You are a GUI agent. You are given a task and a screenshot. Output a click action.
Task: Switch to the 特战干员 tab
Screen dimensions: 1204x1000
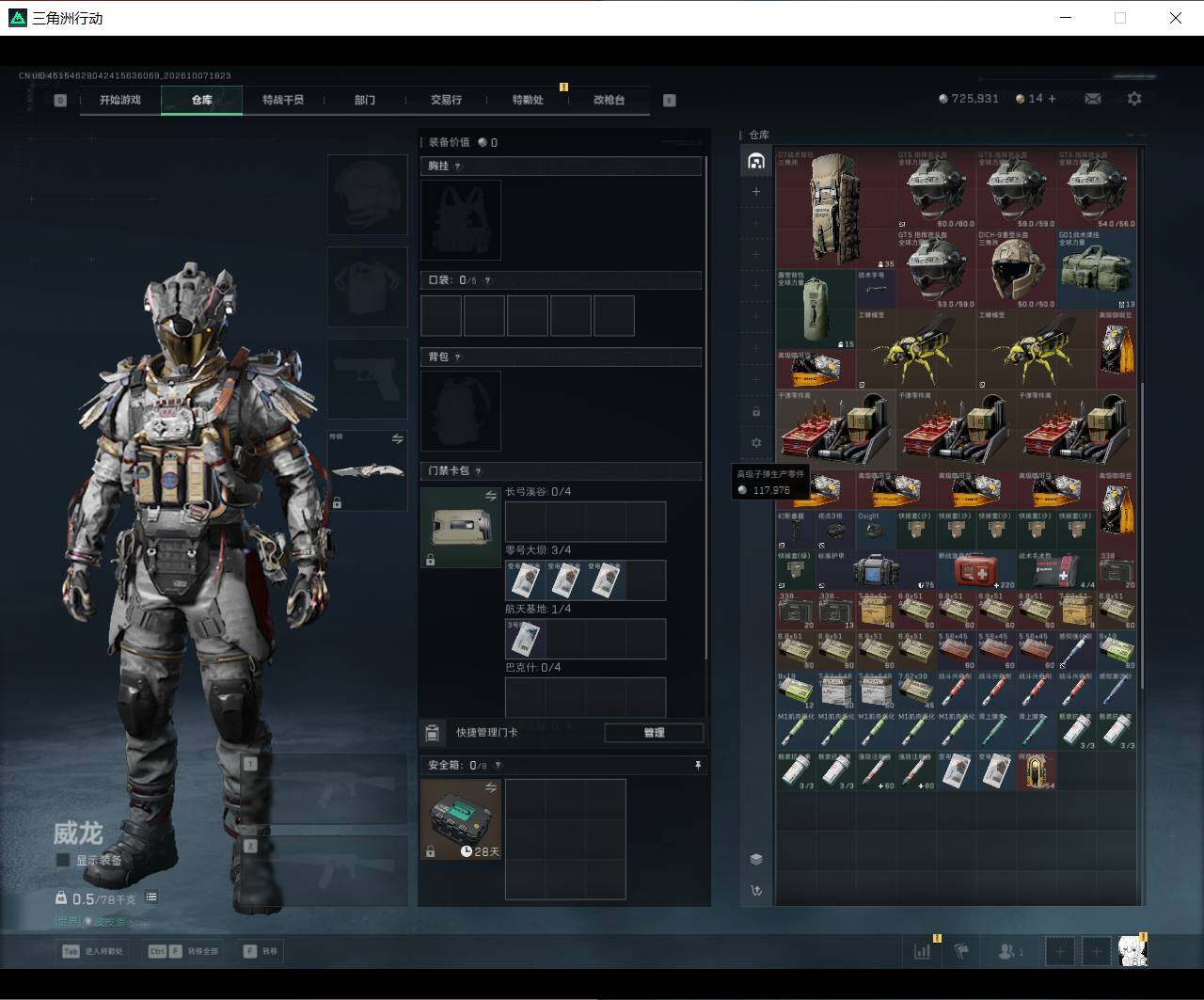coord(283,100)
